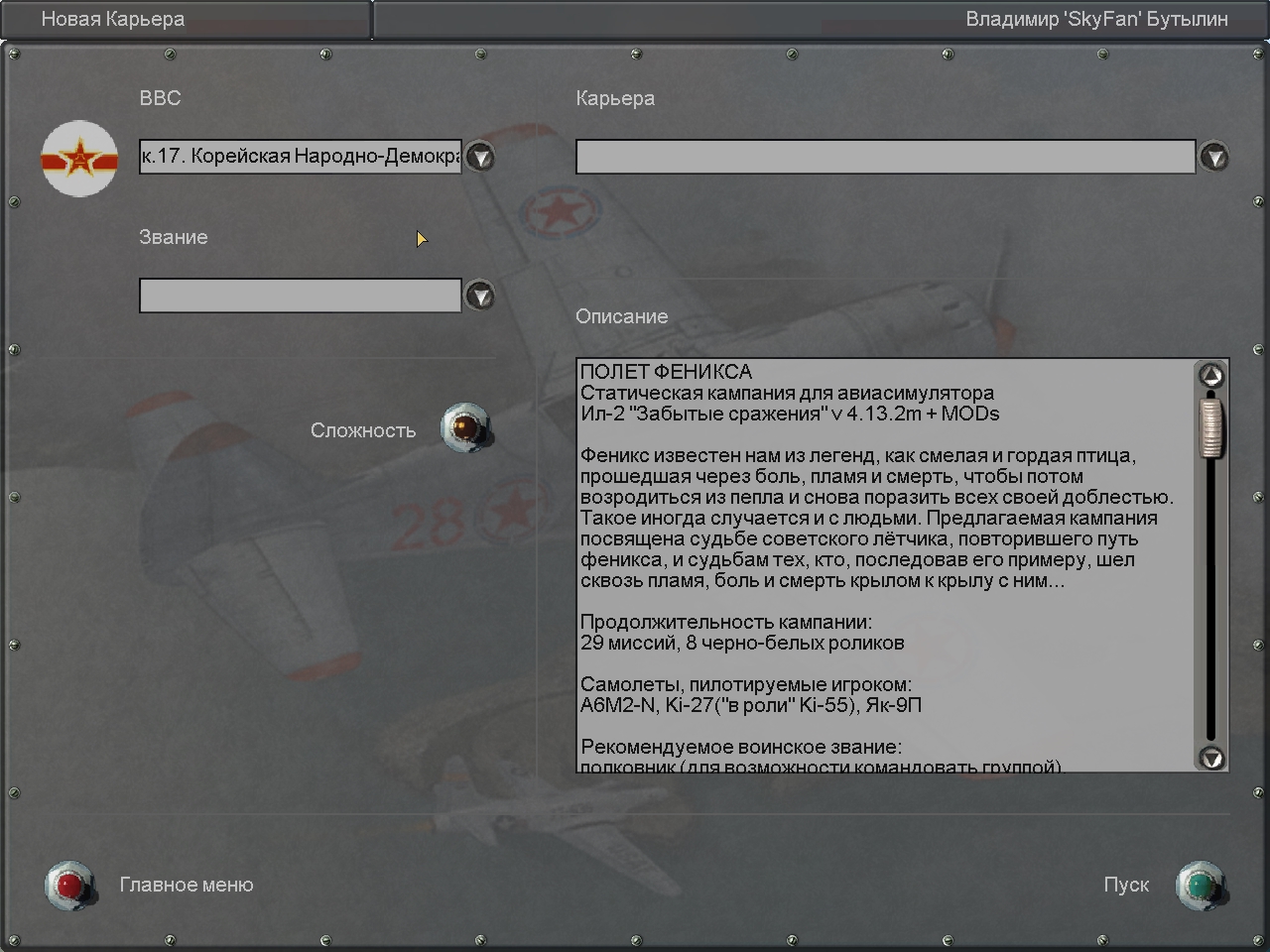Click the text 'Рекомендуемое воинское звание:'

[741, 747]
